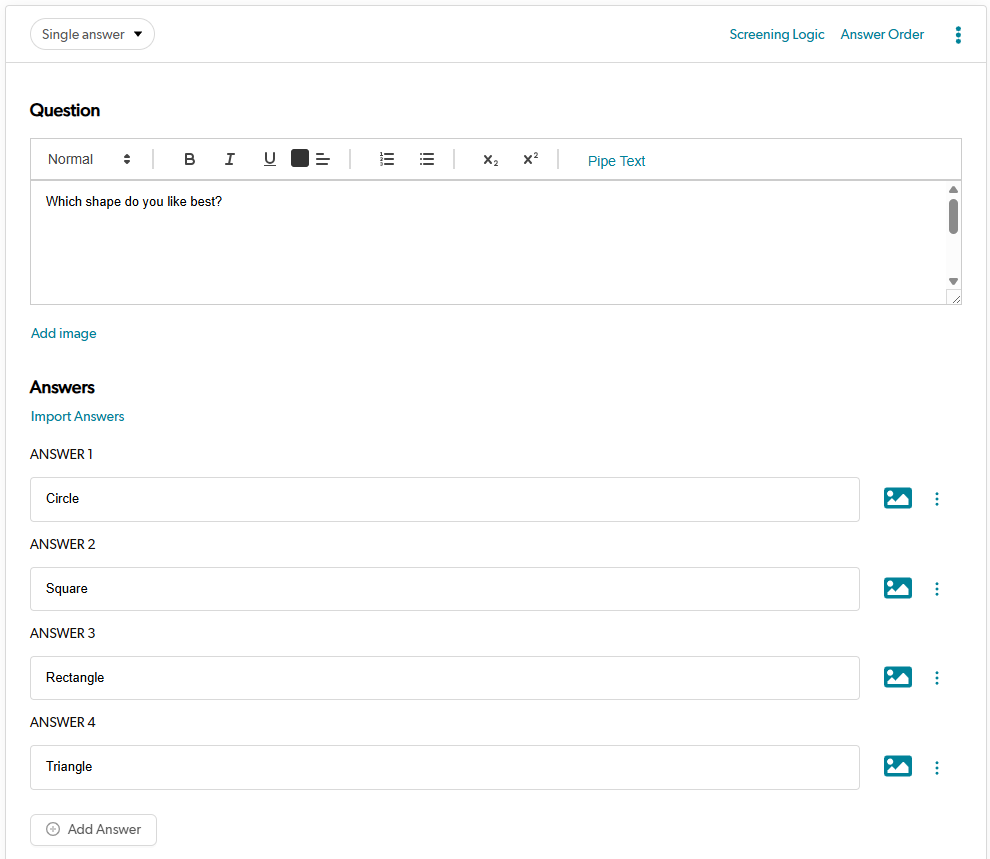Viewport: 990px width, 859px height.
Task: Open the Normal text style dropdown
Action: coord(89,159)
